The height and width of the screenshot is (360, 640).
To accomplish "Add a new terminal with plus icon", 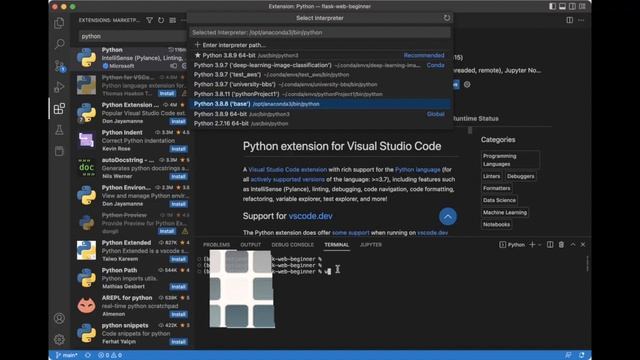I will (532, 244).
